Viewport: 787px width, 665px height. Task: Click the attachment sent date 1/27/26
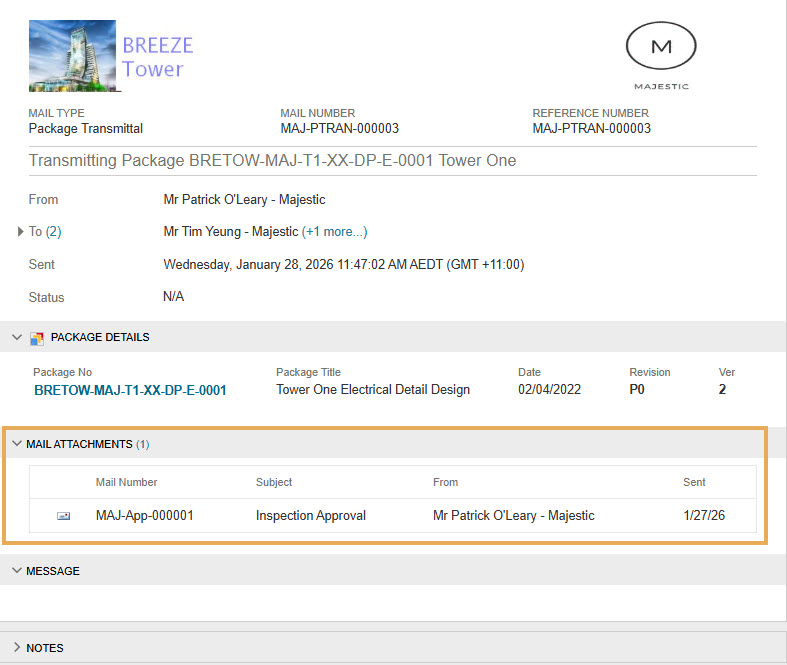702,516
